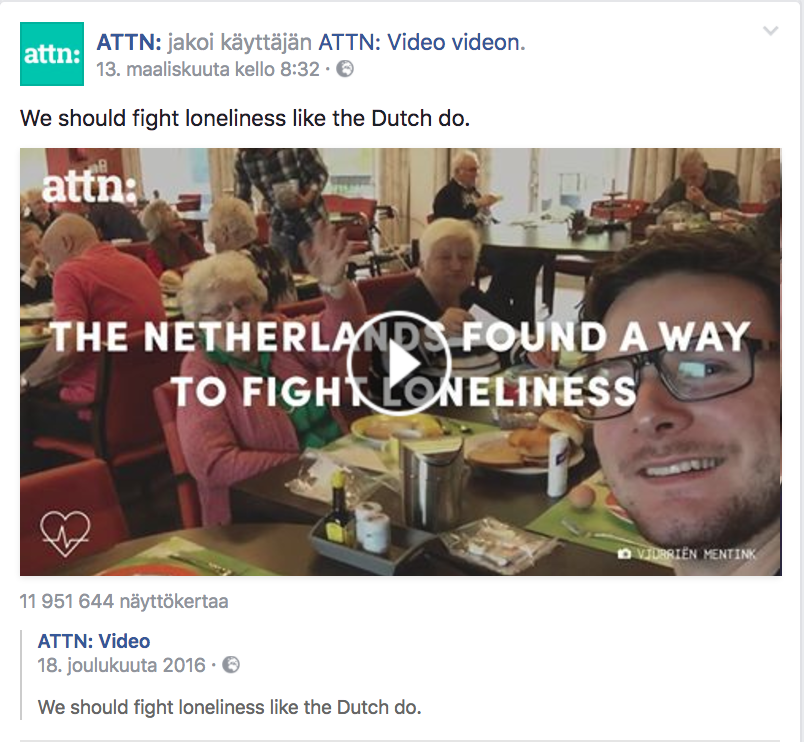Click the globe icon beside 18. joulukuuta 2016
Viewport: 804px width, 742px height.
tap(231, 665)
